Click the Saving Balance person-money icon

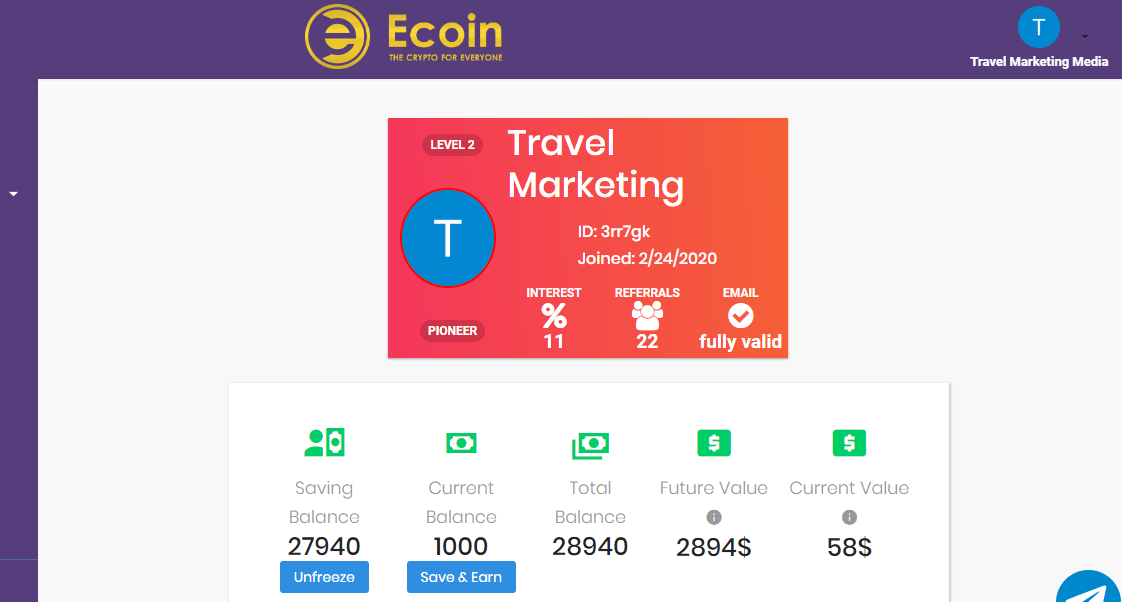pos(324,442)
